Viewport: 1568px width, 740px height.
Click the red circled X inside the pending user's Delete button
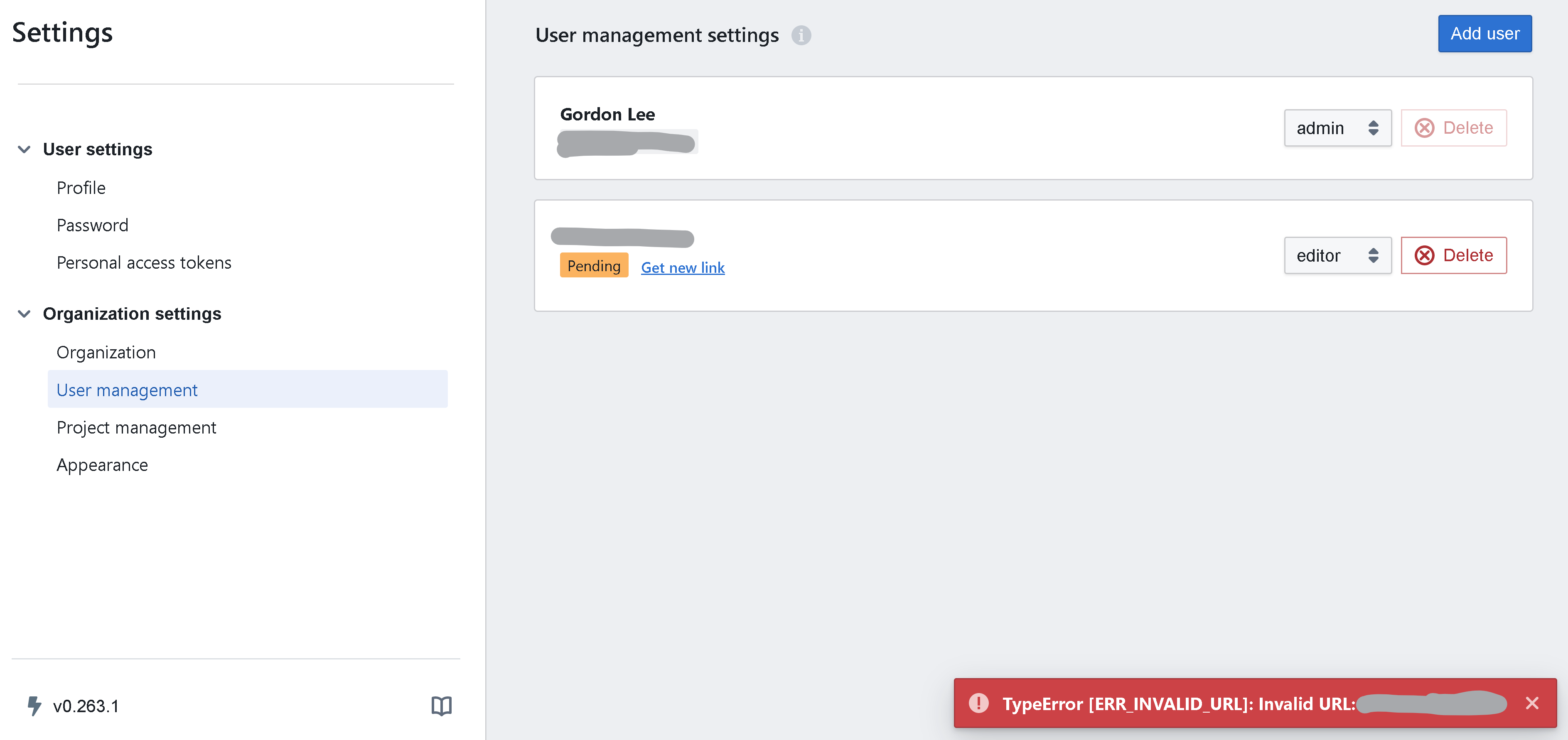(x=1425, y=255)
